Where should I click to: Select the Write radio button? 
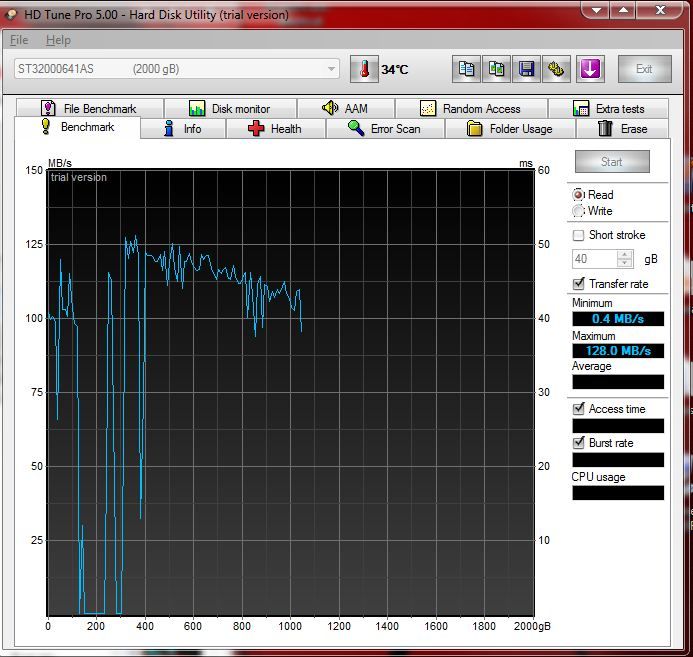pos(578,211)
